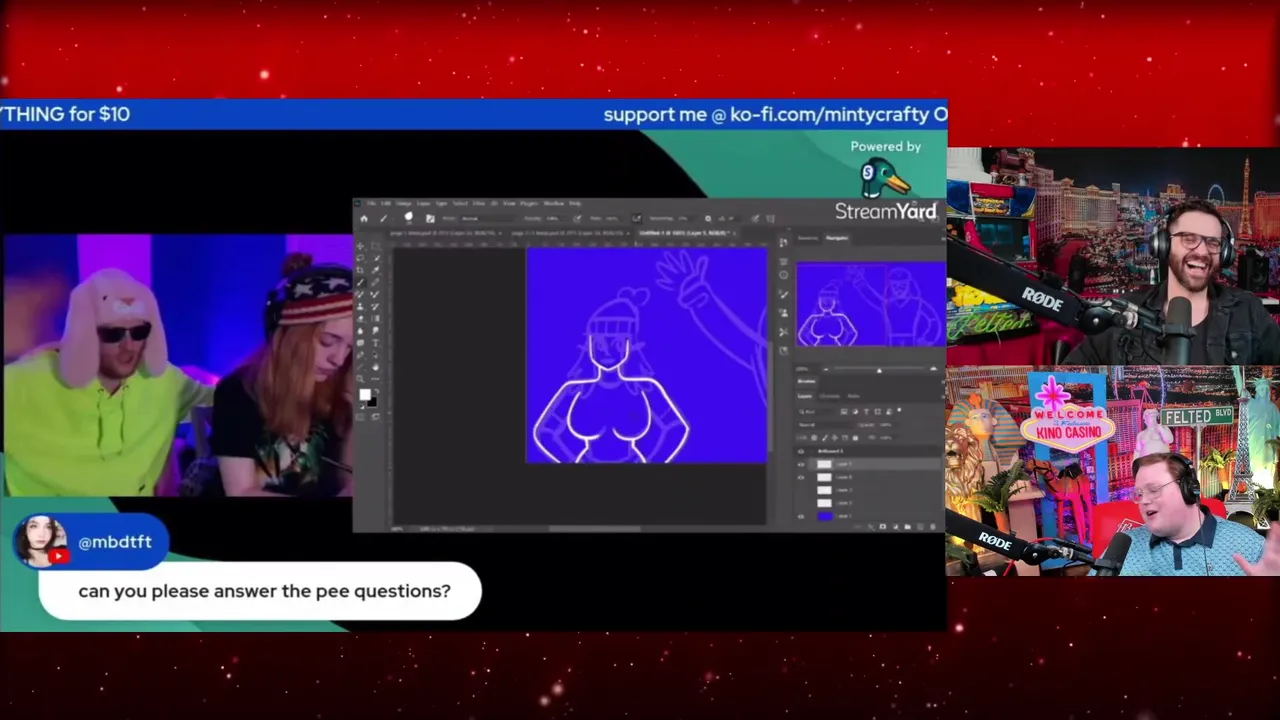Select the Rectangular Marquee tool
Viewport: 1280px width, 720px height.
point(375,246)
